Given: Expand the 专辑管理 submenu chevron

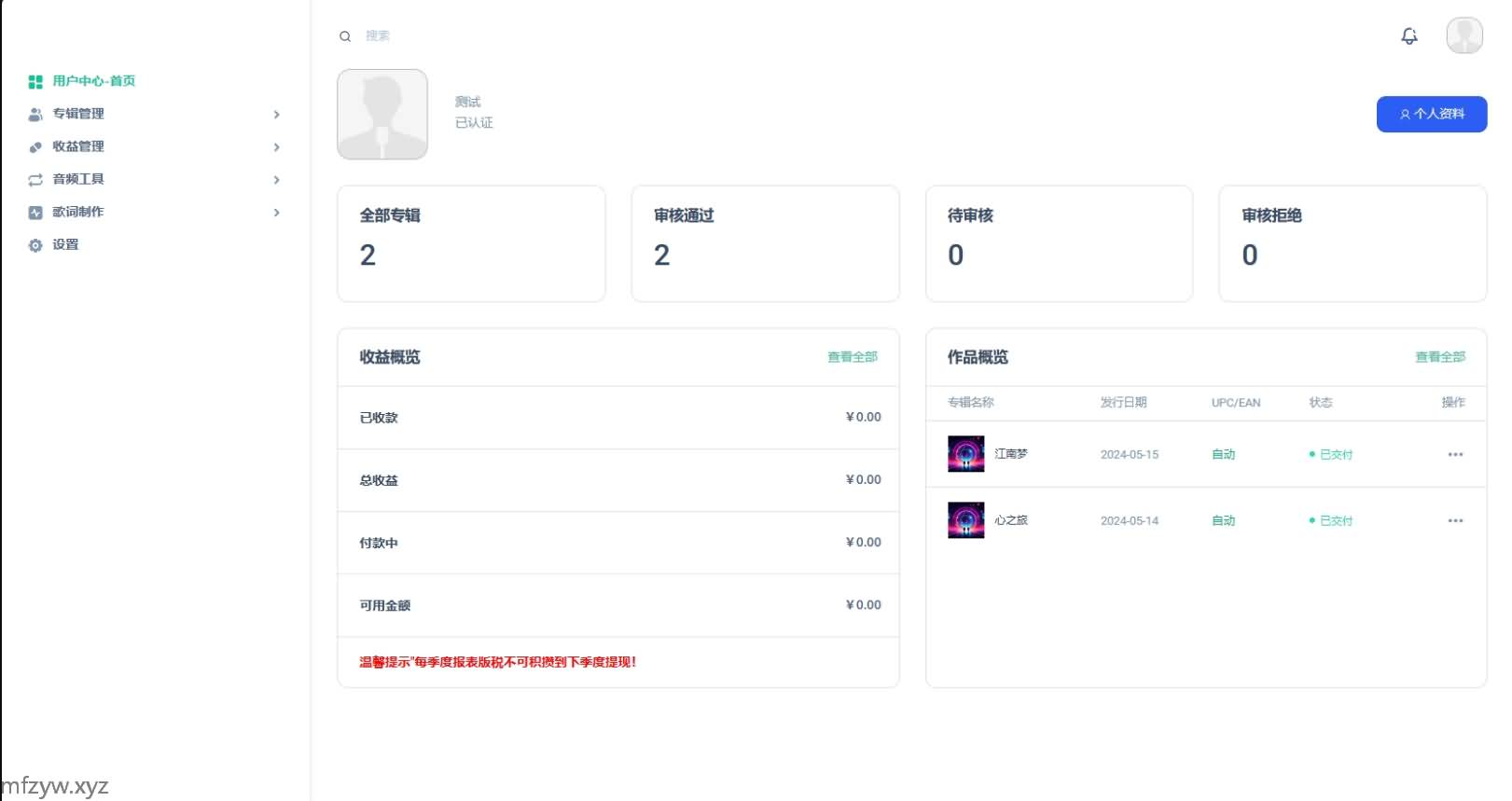Looking at the screenshot, I should 276,114.
